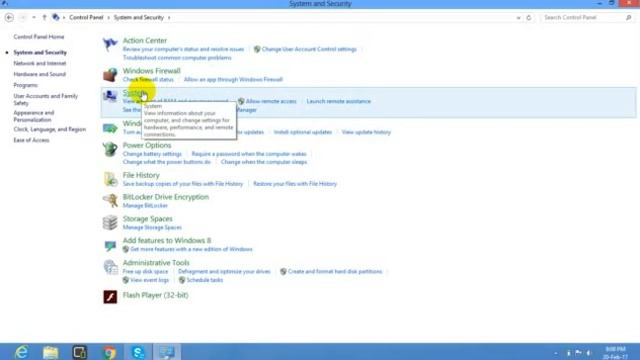The image size is (640, 360).
Task: Open the Windows Firewall heading
Action: (x=151, y=71)
